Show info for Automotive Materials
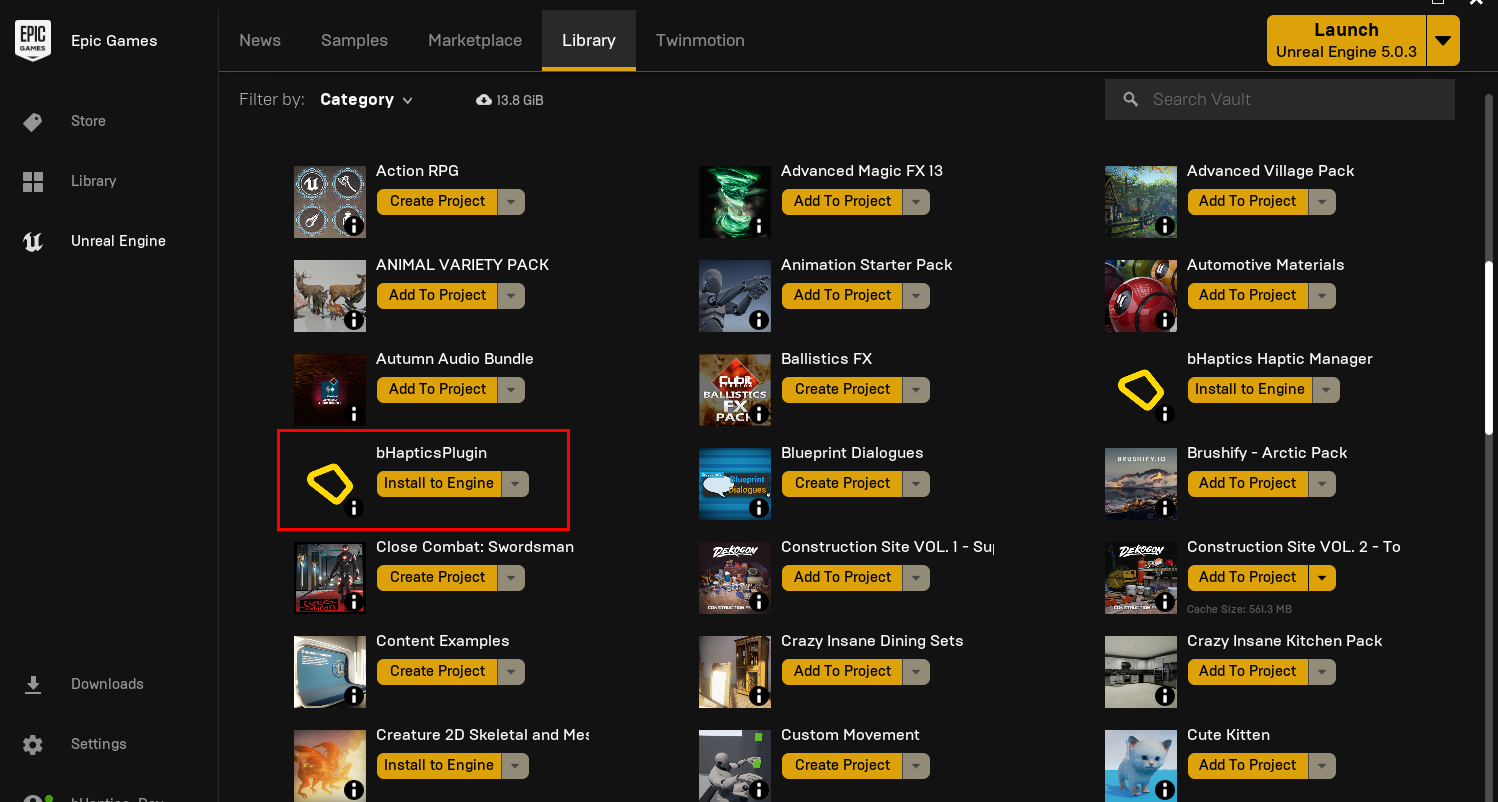 pyautogui.click(x=1165, y=320)
